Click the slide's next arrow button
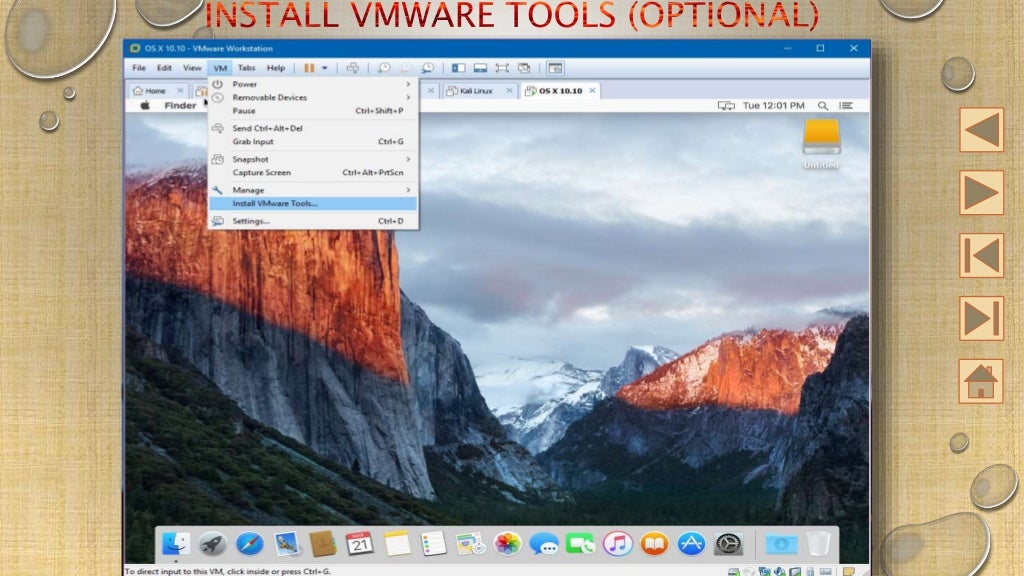 point(982,193)
